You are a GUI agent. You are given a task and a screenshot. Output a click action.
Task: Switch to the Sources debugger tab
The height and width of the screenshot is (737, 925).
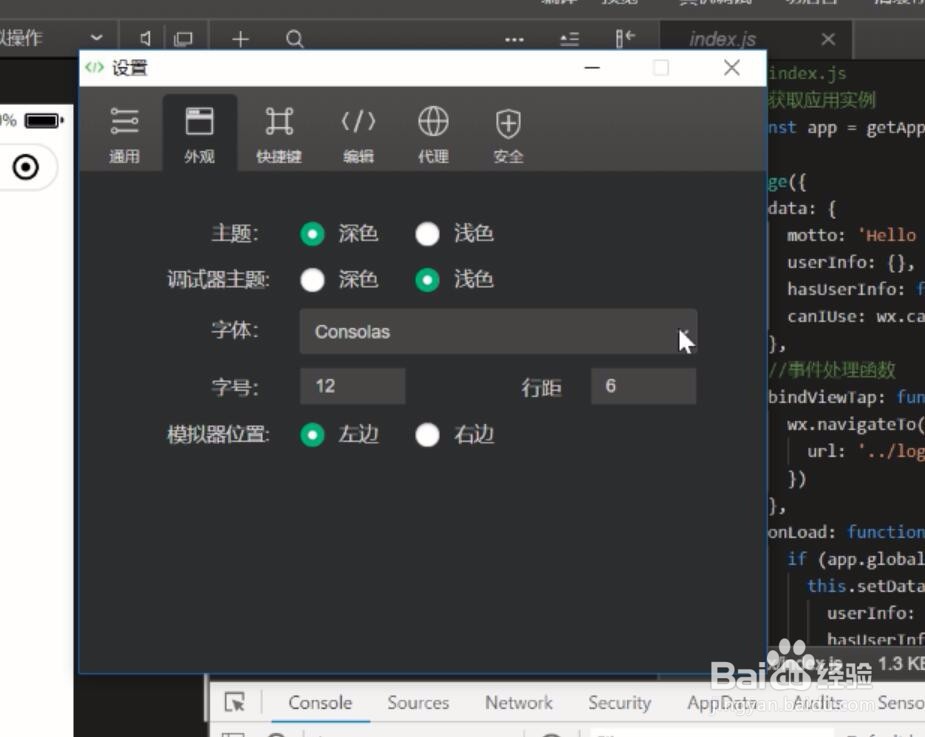tap(417, 702)
